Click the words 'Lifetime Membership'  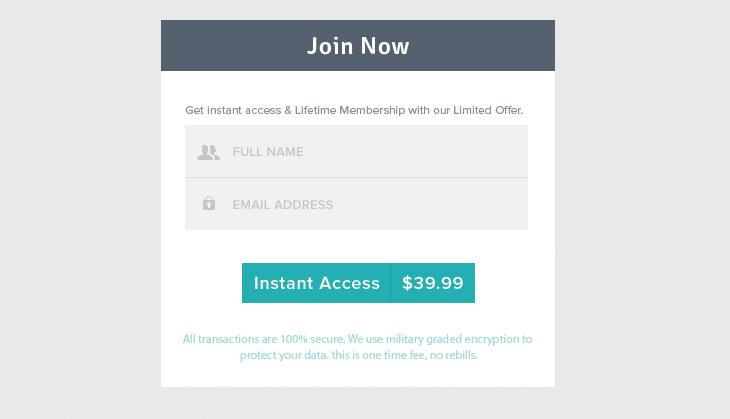(x=350, y=110)
